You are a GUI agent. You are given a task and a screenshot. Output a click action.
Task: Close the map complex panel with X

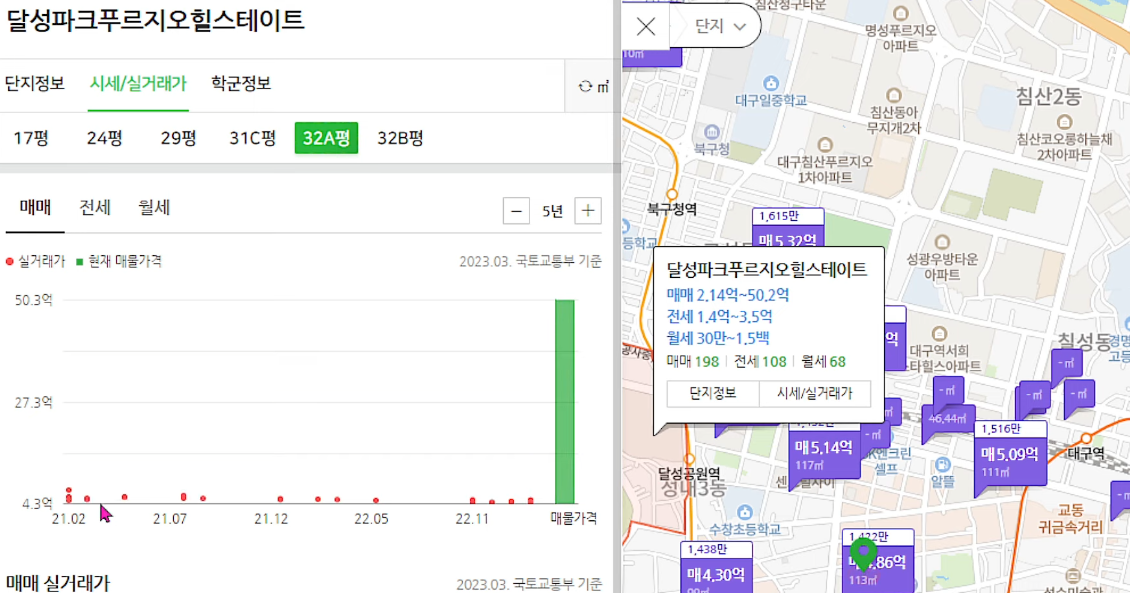[x=646, y=27]
